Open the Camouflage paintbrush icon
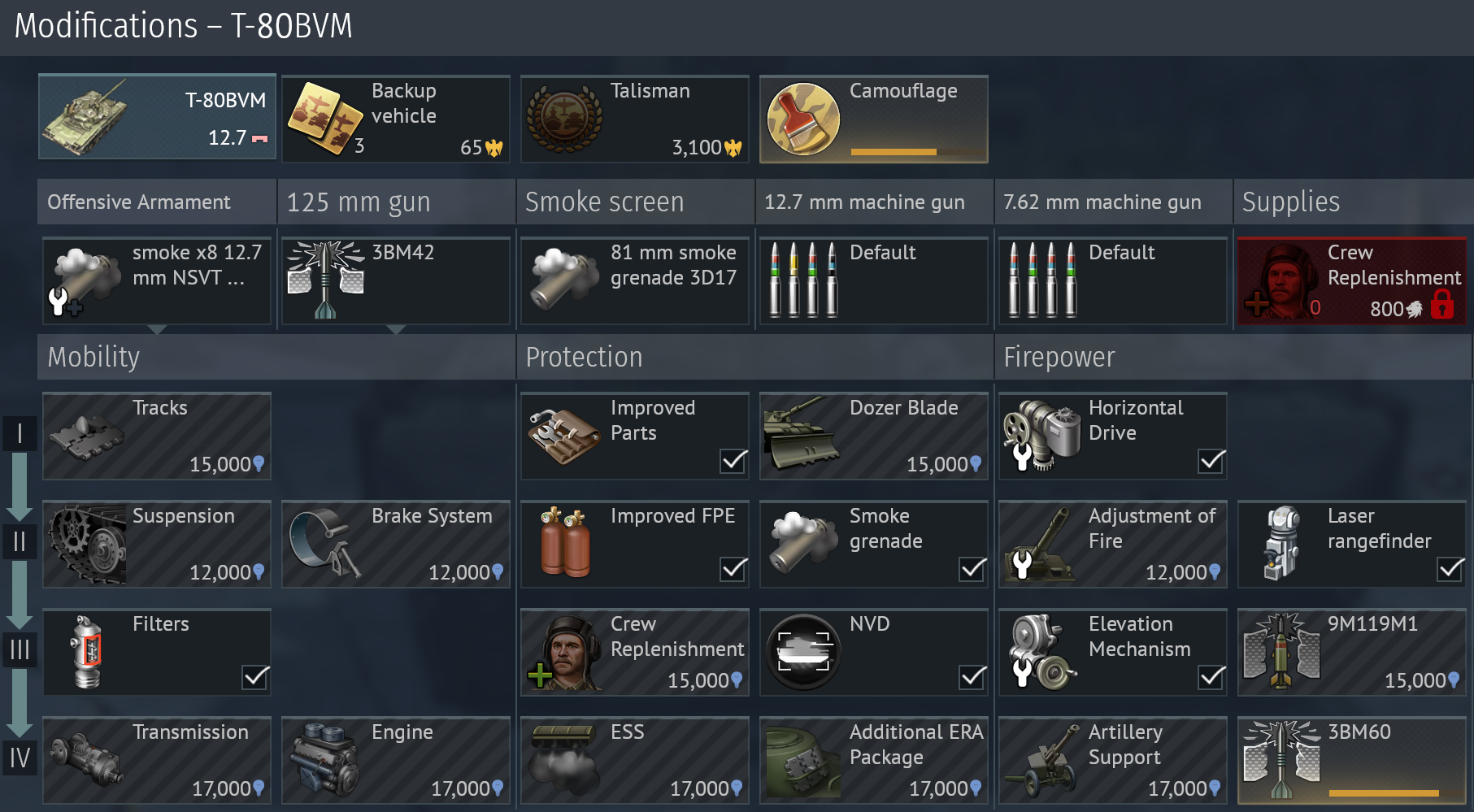The width and height of the screenshot is (1474, 812). (x=803, y=119)
